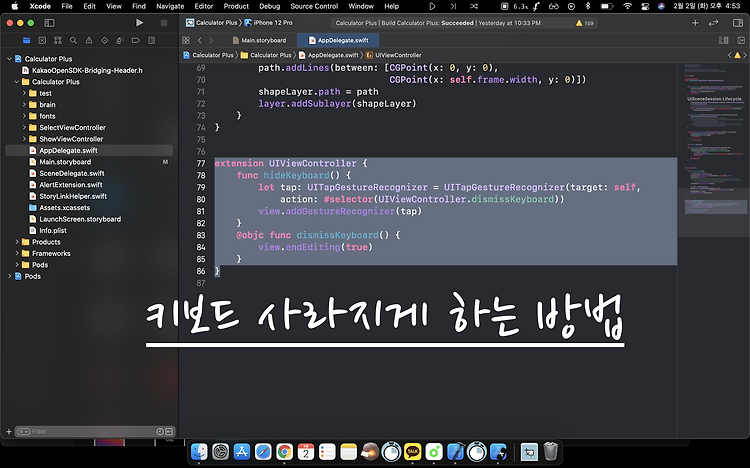Click the navigator Filter field
The image size is (750, 468).
point(93,432)
